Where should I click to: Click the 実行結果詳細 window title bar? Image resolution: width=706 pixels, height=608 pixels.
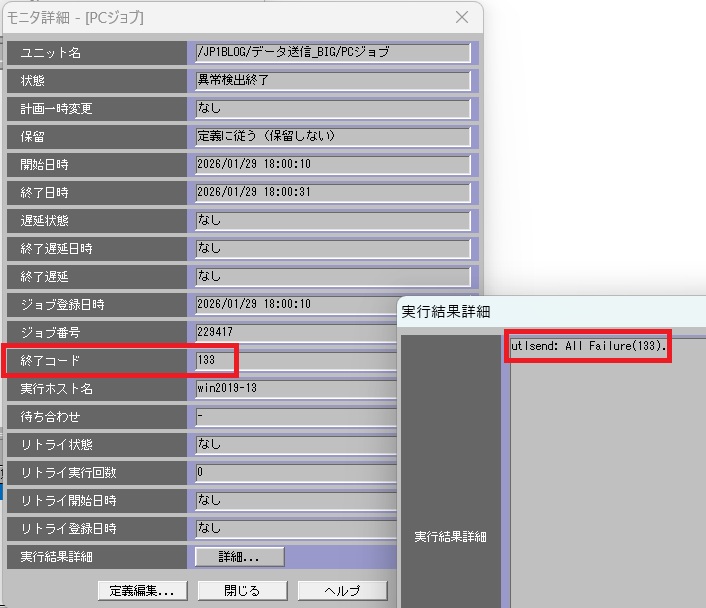coord(550,312)
